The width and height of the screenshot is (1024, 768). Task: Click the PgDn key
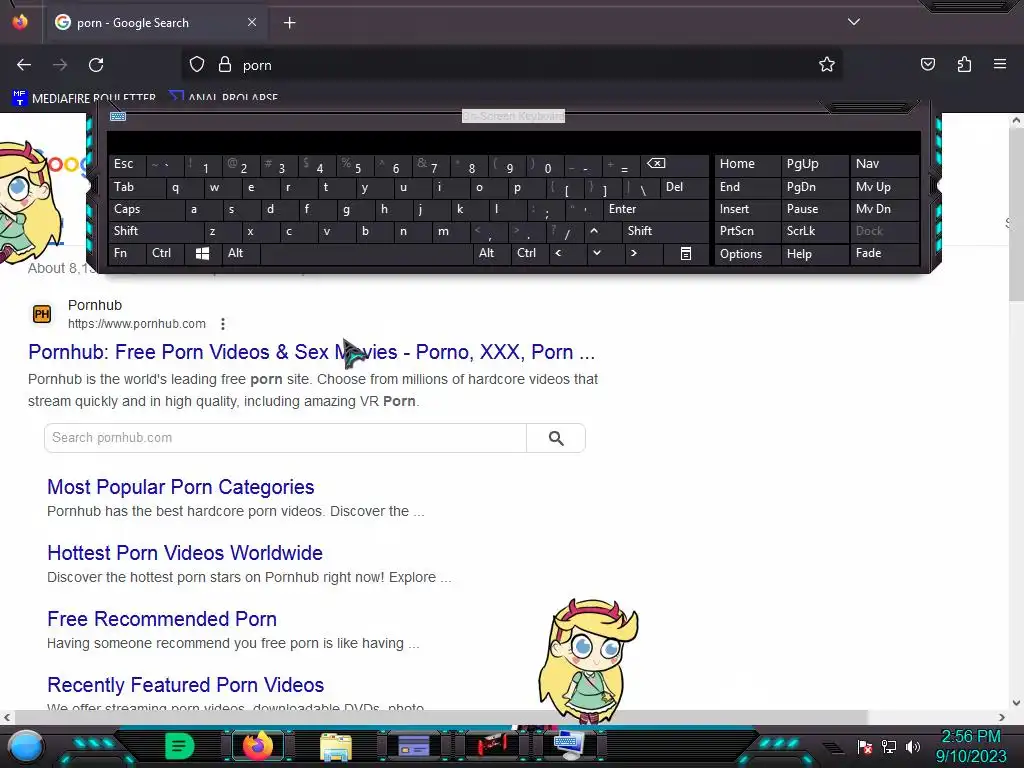[814, 187]
